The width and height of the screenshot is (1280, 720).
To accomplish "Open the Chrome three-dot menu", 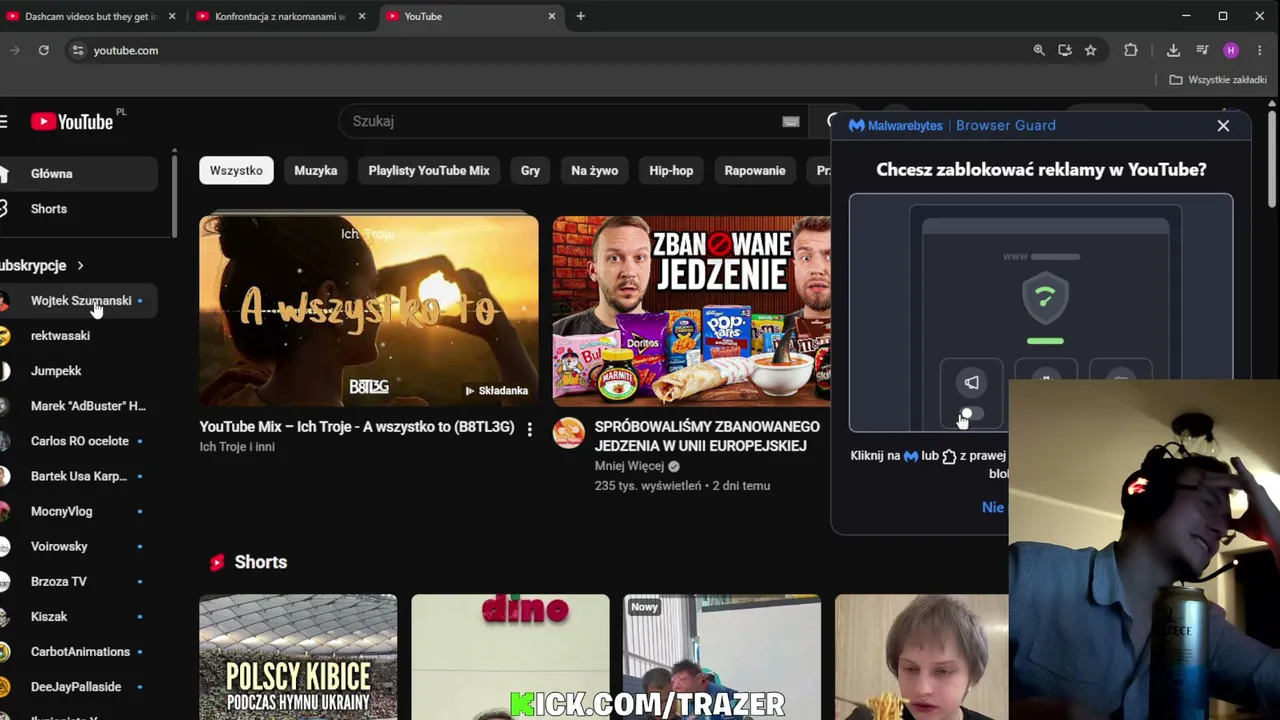I will coord(1259,50).
